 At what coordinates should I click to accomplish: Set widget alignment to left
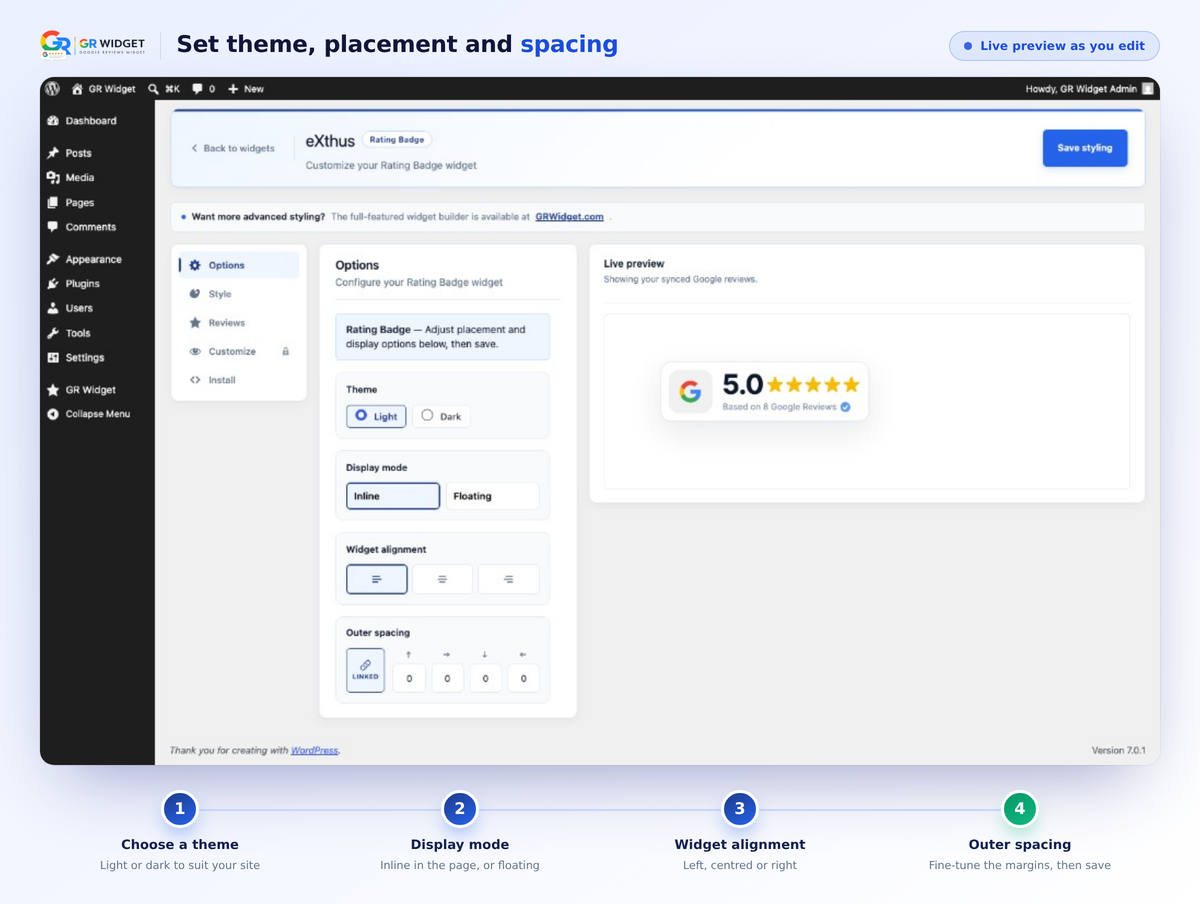point(377,579)
